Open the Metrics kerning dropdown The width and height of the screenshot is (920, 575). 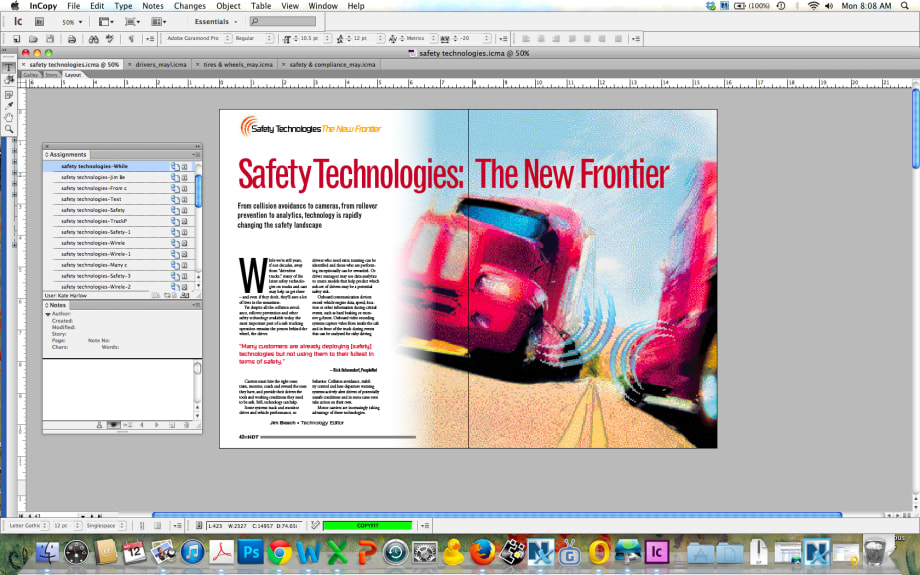[x=433, y=39]
